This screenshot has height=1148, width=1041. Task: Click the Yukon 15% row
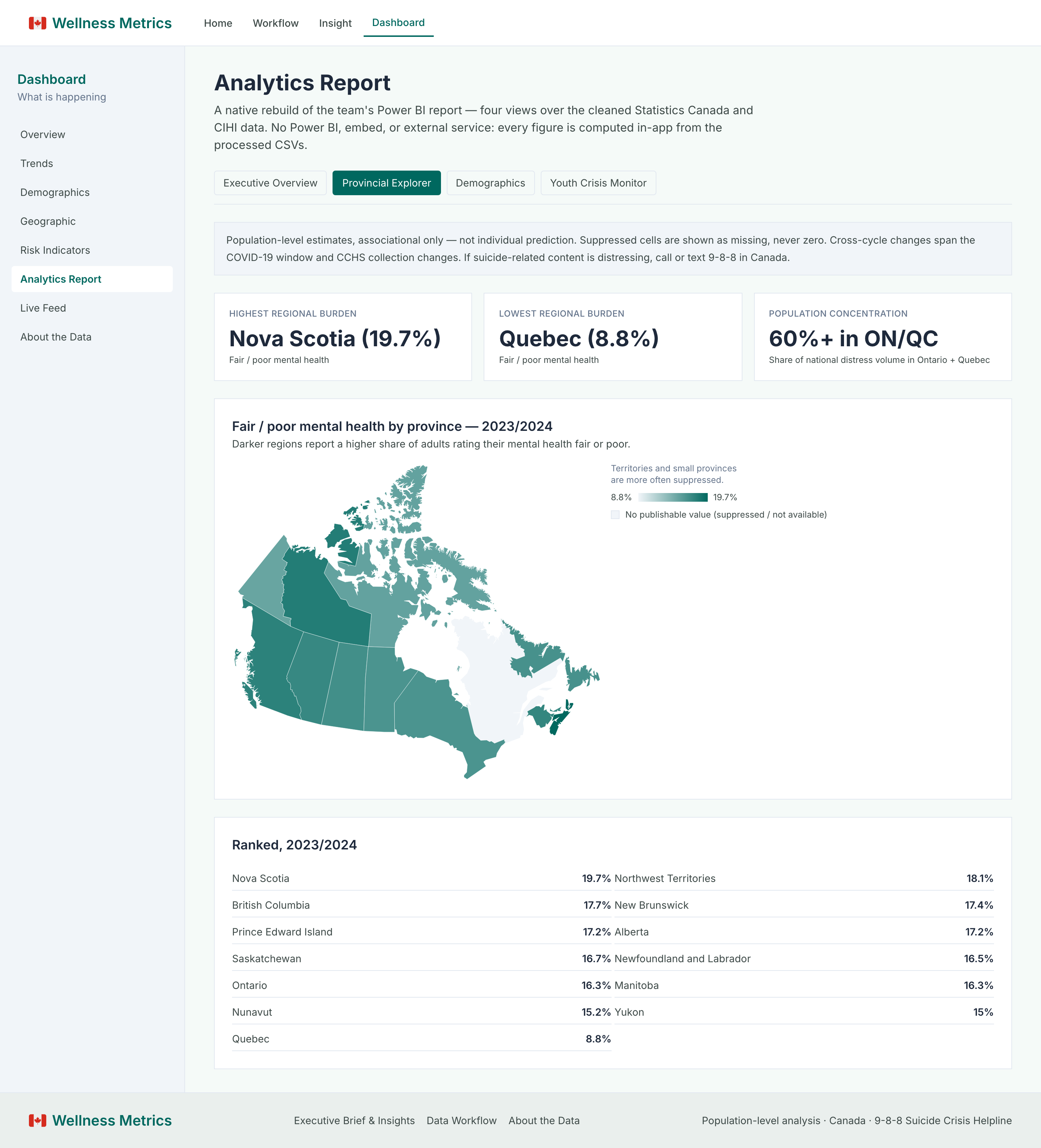click(x=804, y=1012)
